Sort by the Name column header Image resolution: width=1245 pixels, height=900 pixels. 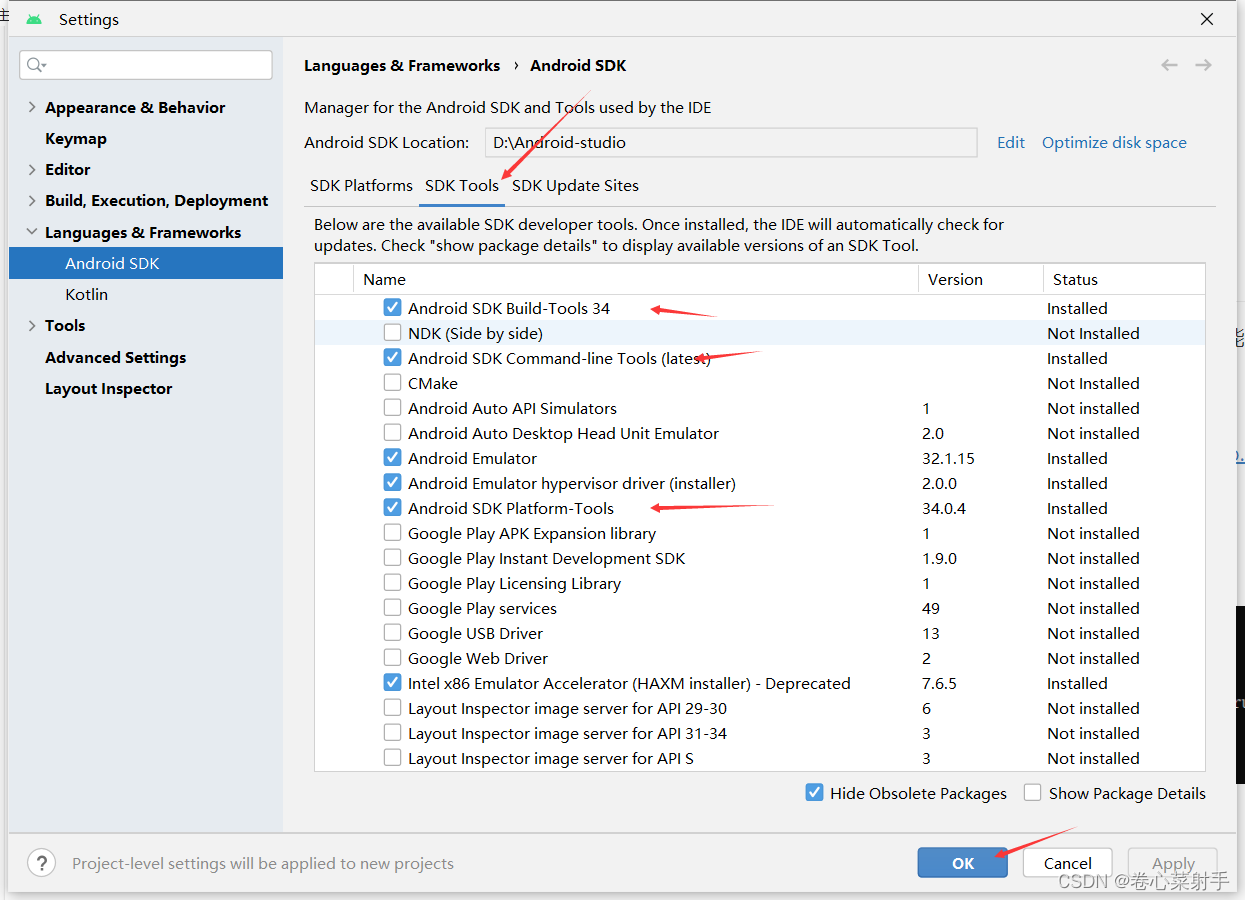[x=636, y=279]
